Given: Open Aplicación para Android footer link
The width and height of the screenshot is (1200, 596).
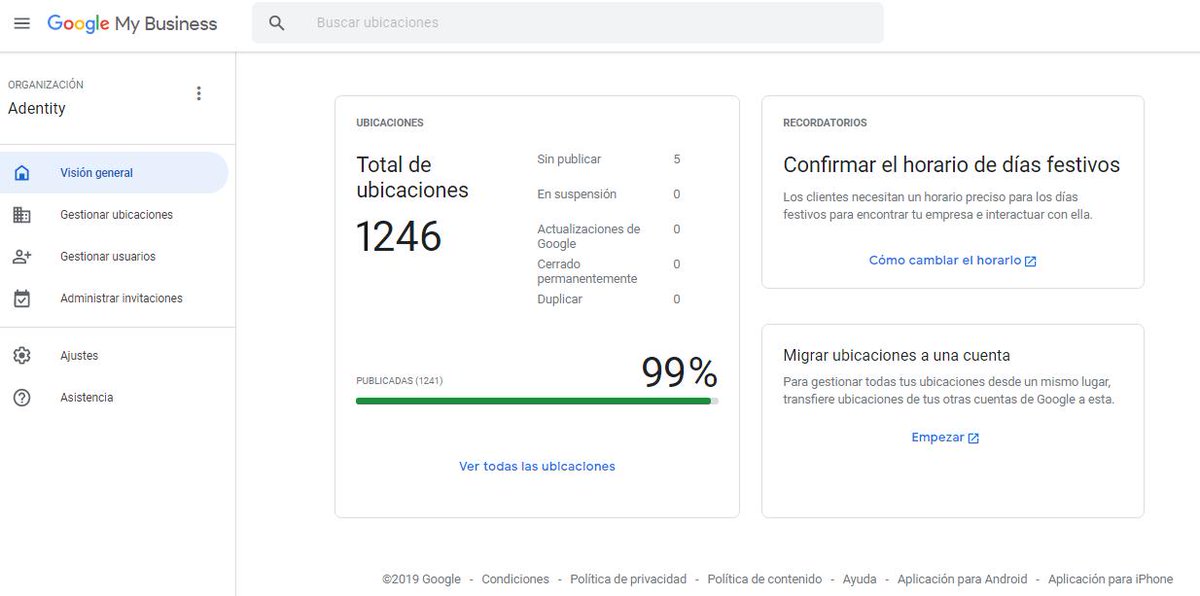Looking at the screenshot, I should point(962,579).
